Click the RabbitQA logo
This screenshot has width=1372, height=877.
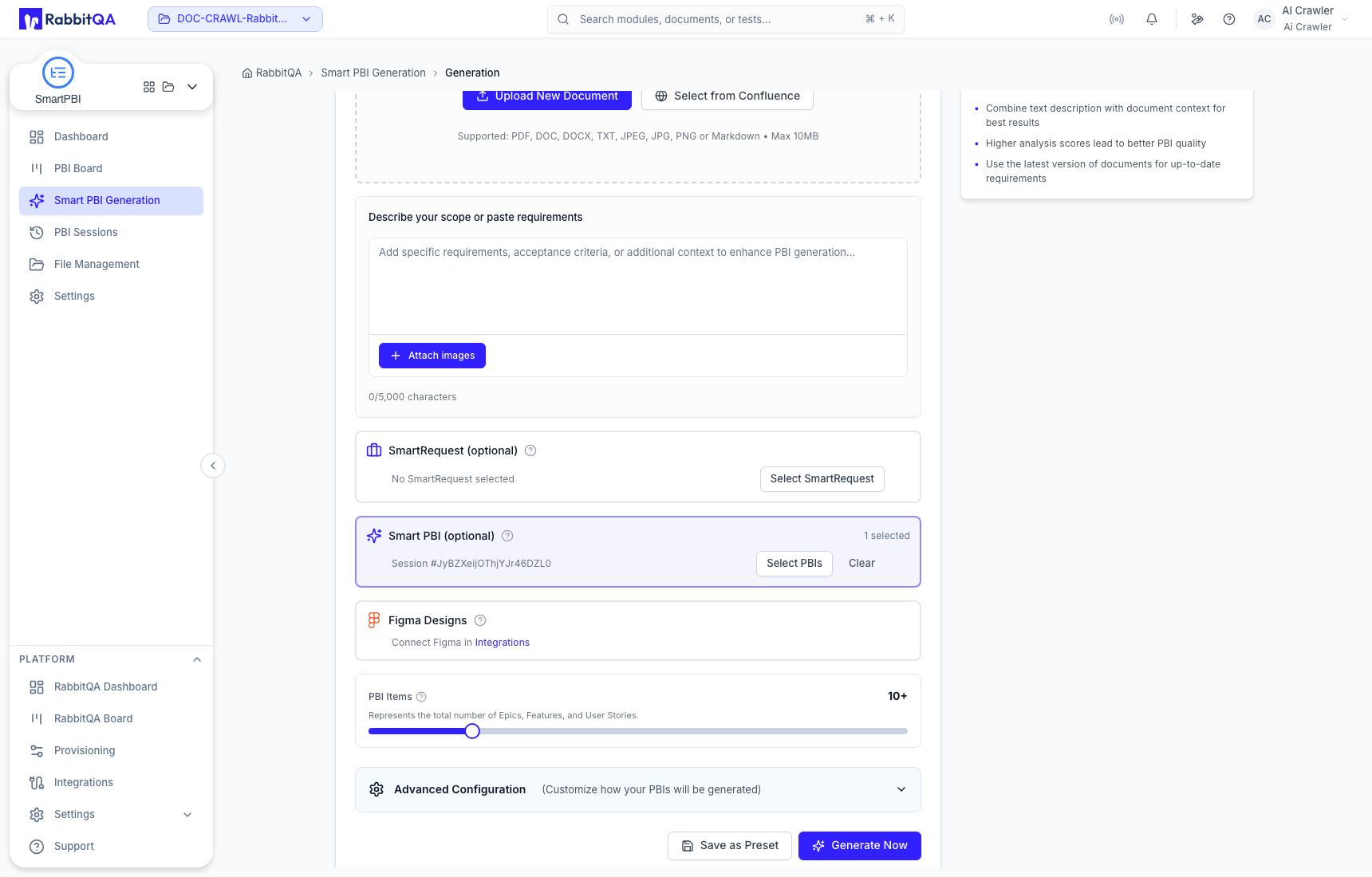(67, 19)
